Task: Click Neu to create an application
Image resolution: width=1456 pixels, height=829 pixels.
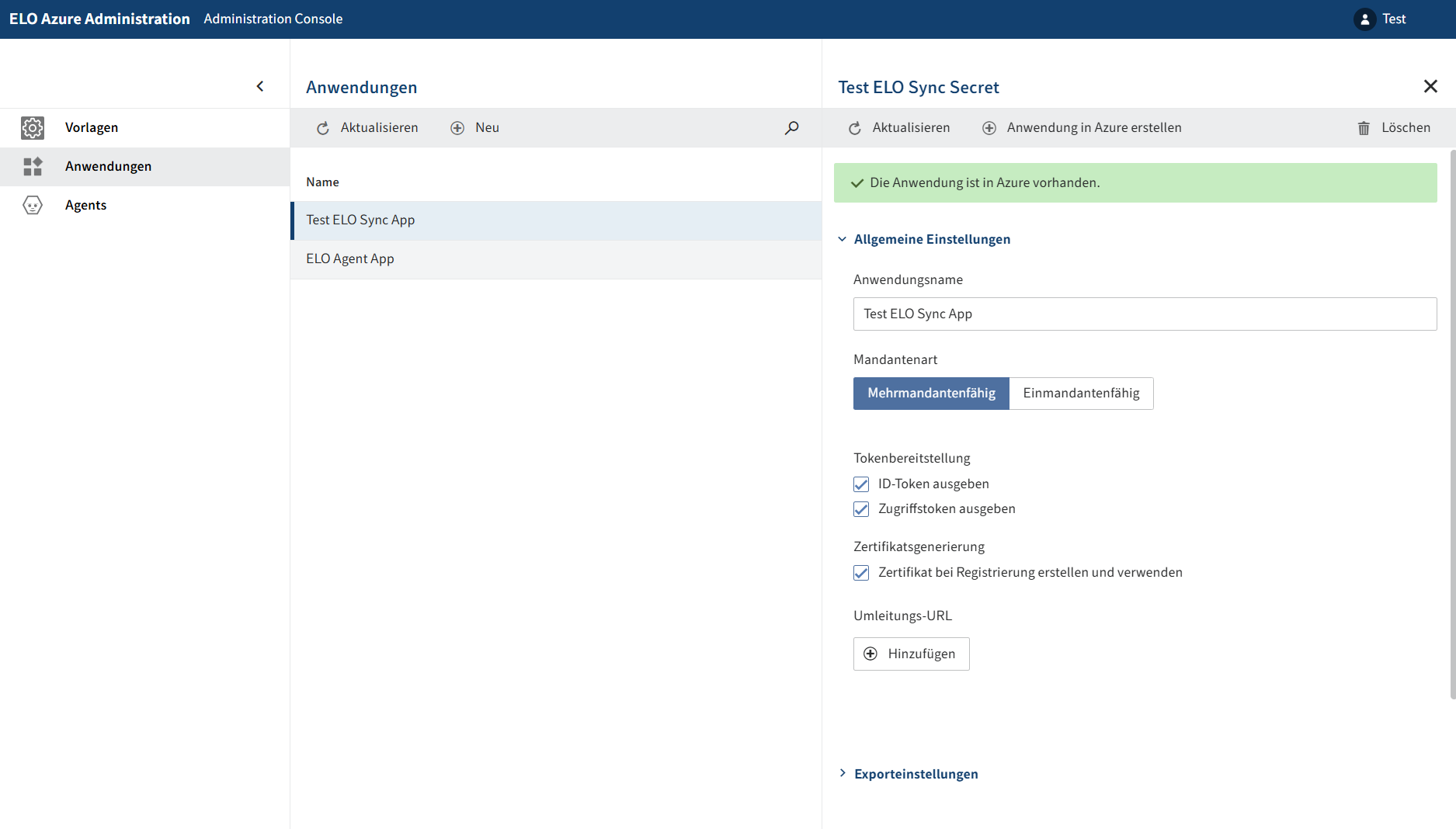Action: [475, 128]
